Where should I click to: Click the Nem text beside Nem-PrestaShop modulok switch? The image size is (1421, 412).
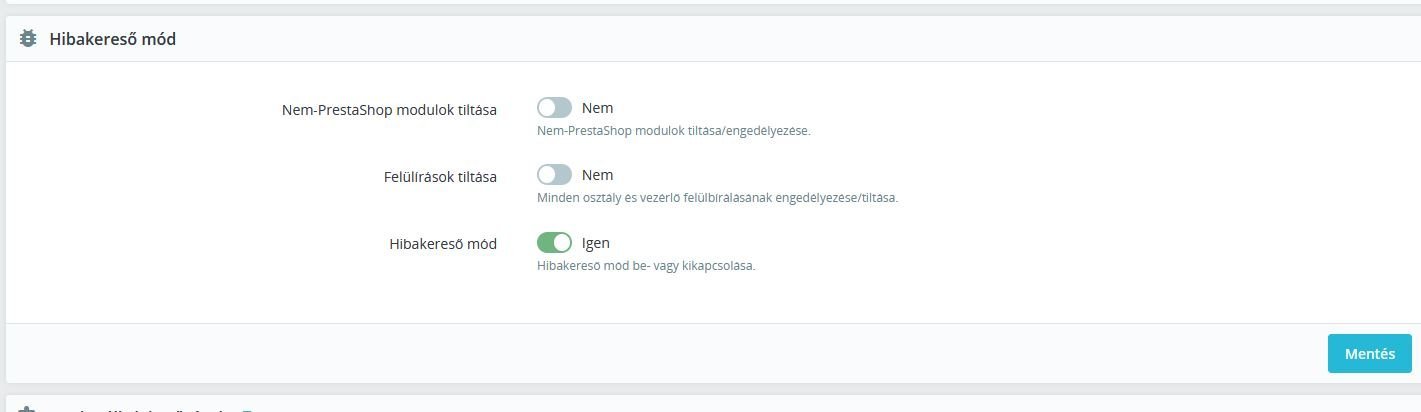[597, 108]
